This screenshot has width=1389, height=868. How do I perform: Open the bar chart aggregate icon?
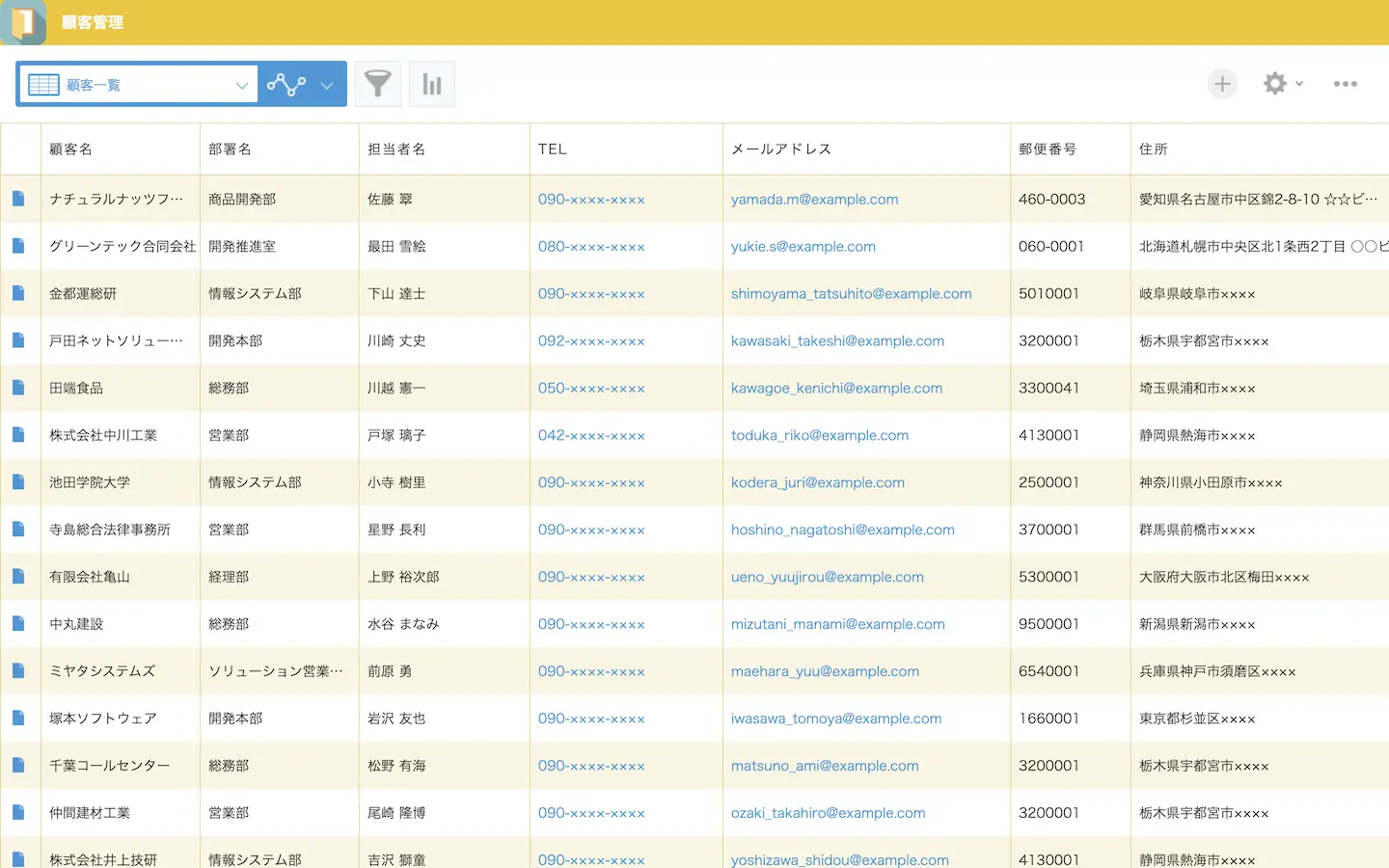pyautogui.click(x=432, y=84)
